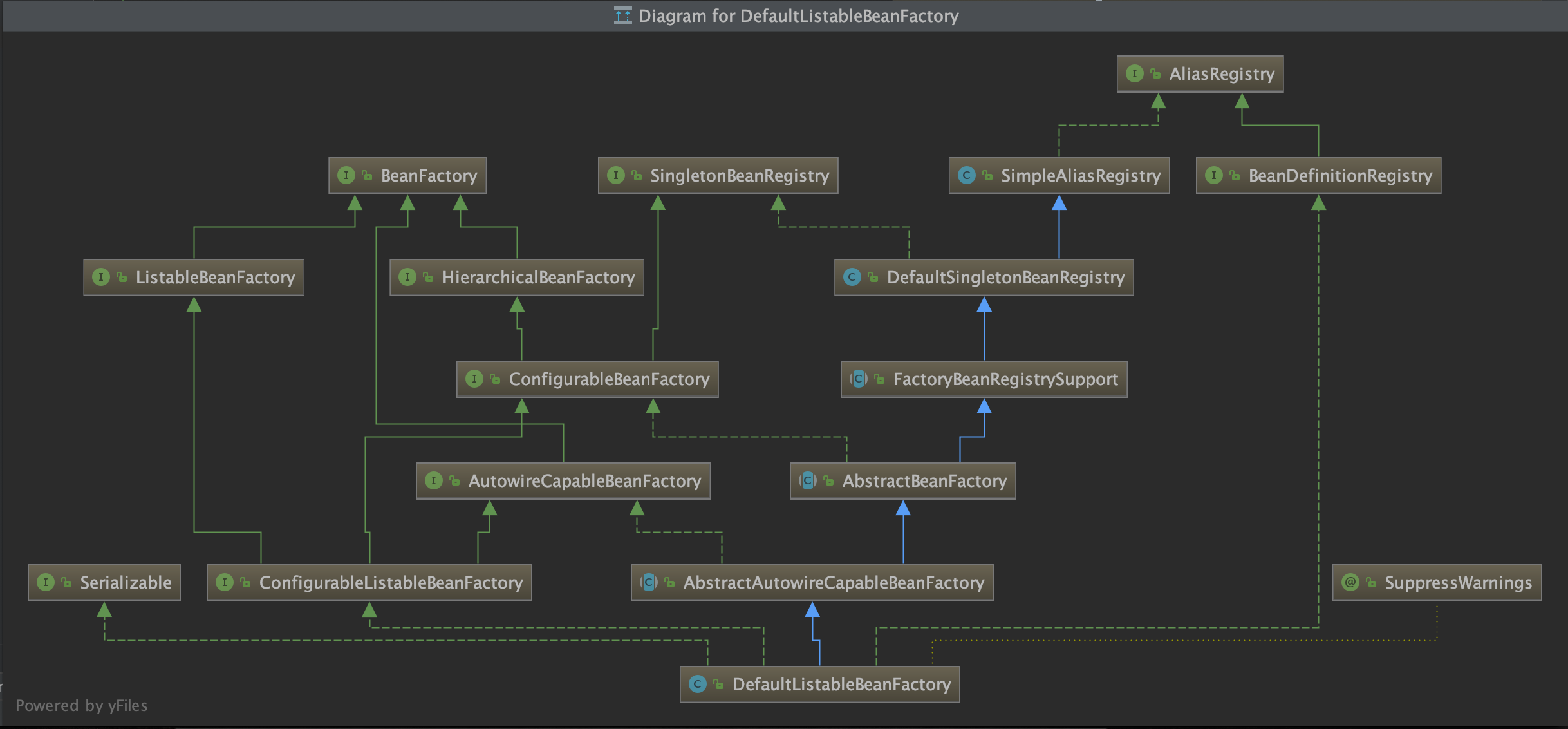The width and height of the screenshot is (1568, 729).
Task: Click public visibility icon on AbstractBeanFactory
Action: coord(829,481)
